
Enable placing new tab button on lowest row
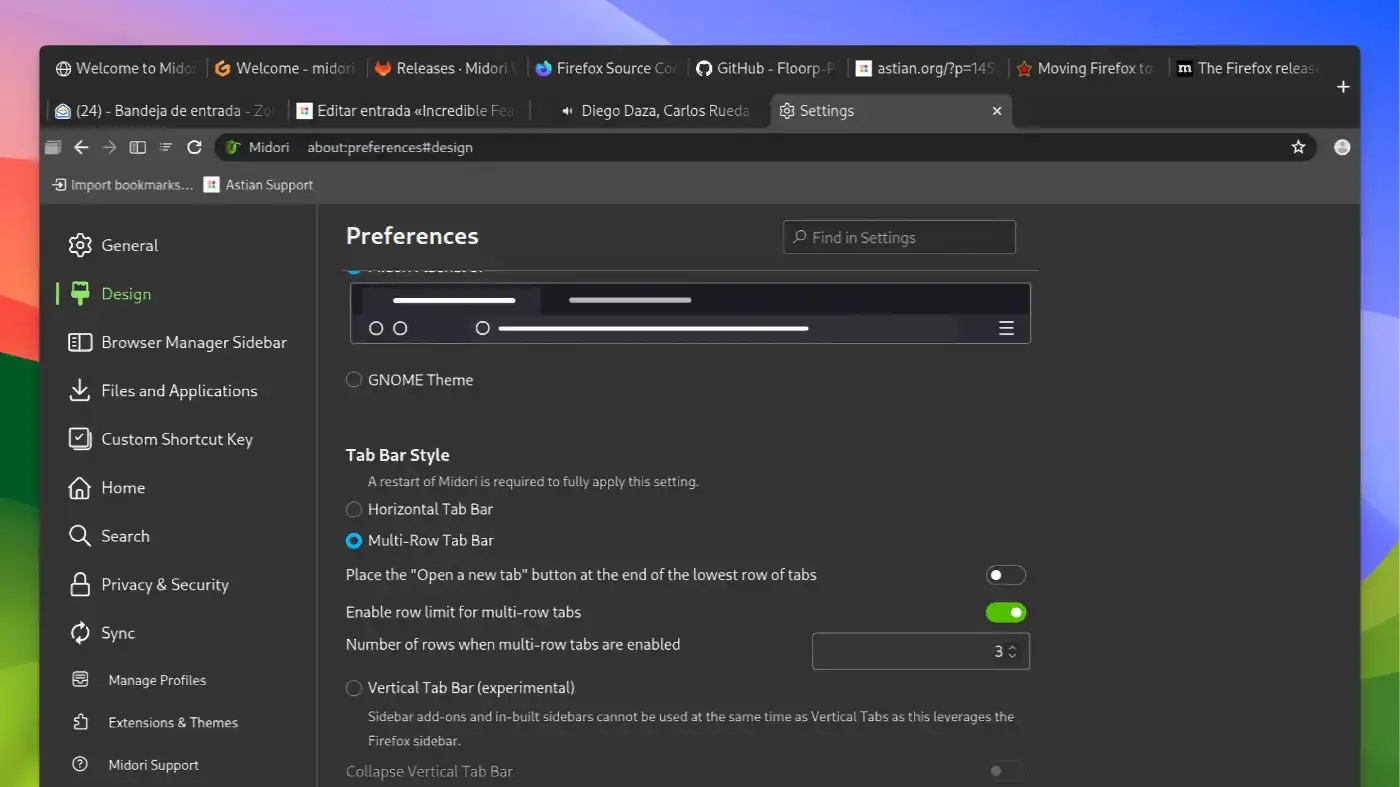coord(1006,575)
